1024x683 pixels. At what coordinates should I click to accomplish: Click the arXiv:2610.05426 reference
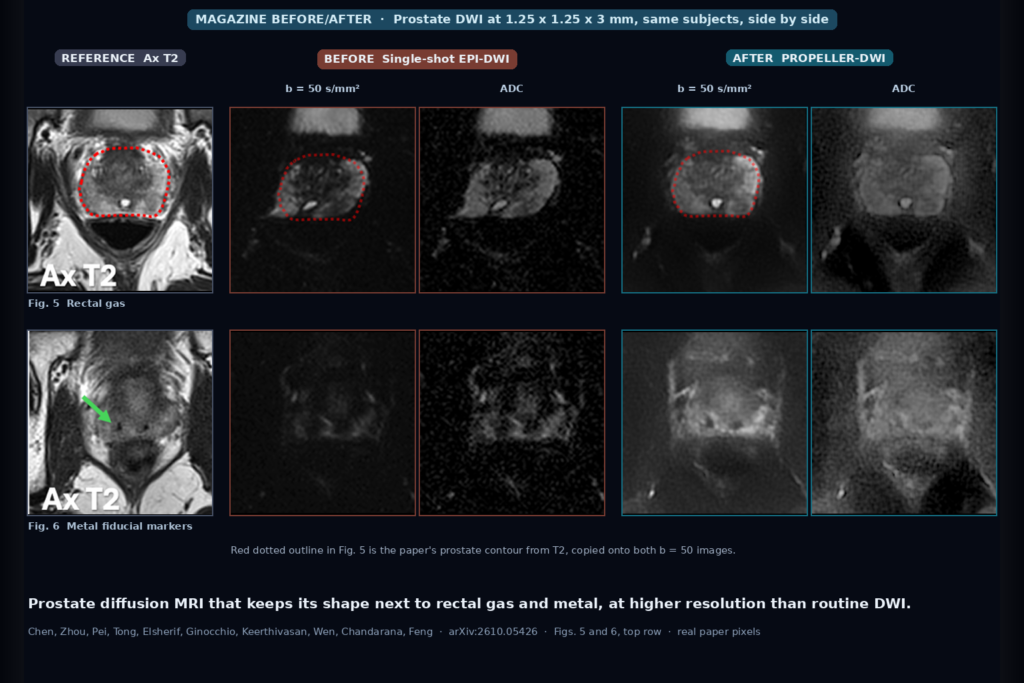[493, 632]
